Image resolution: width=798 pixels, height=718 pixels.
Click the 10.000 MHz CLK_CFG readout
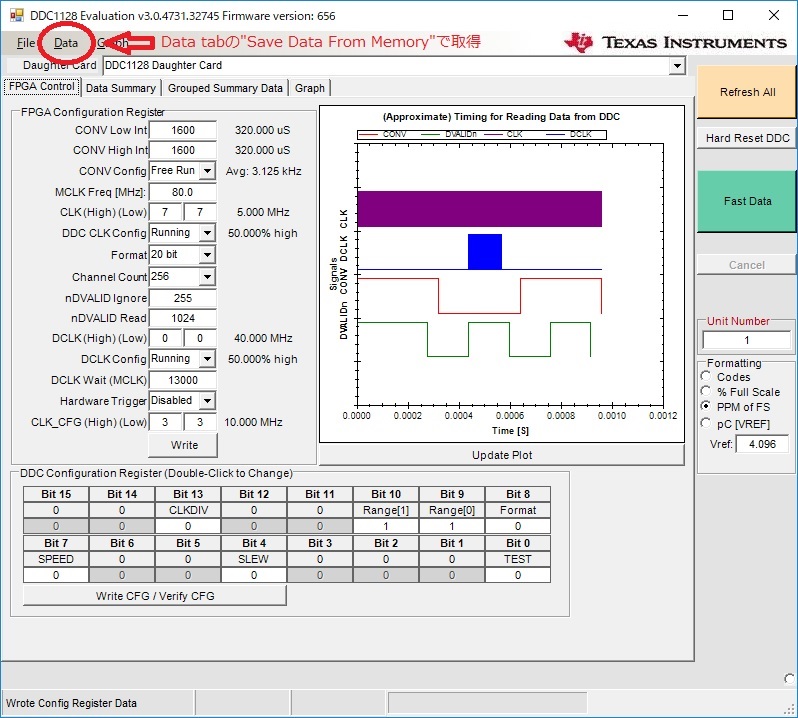(253, 422)
